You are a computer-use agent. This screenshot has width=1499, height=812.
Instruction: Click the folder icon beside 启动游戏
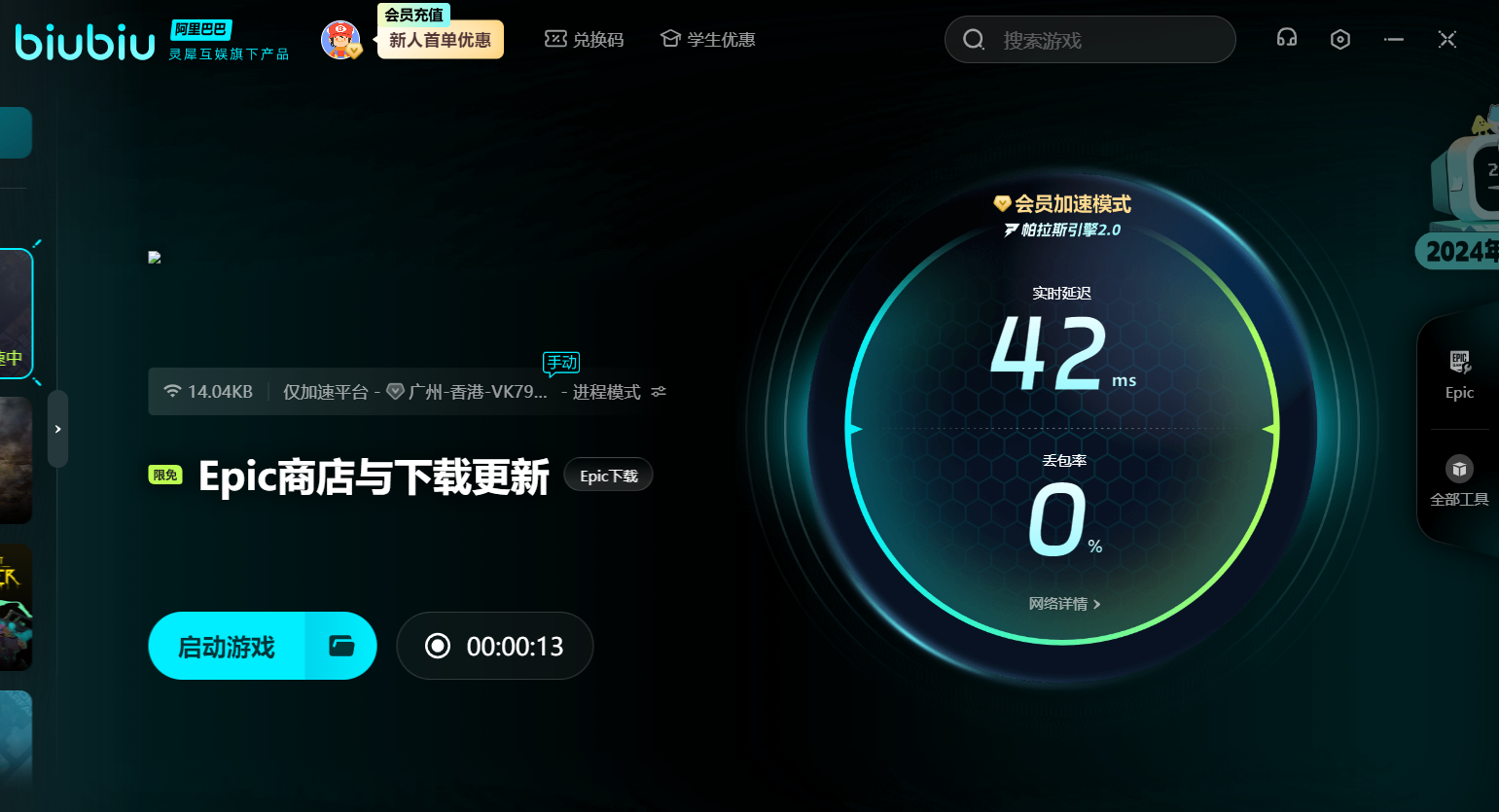point(341,646)
